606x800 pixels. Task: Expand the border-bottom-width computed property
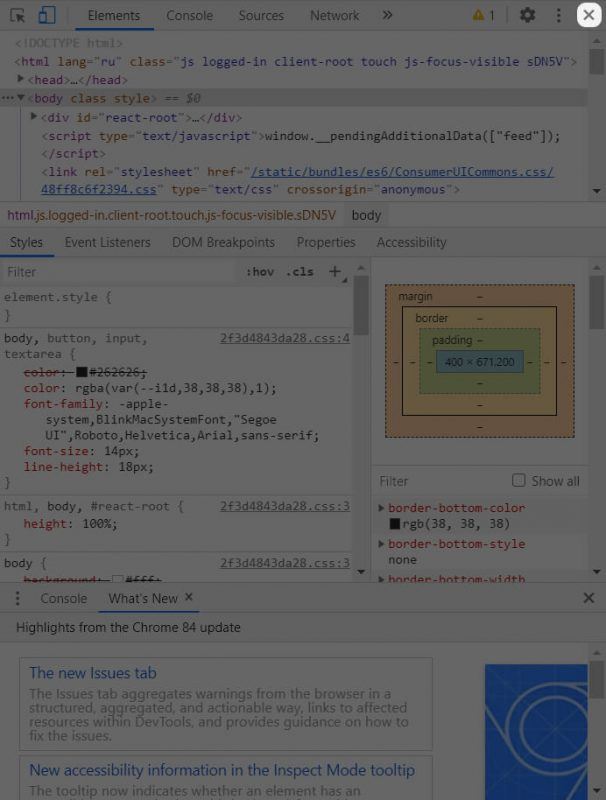point(381,579)
